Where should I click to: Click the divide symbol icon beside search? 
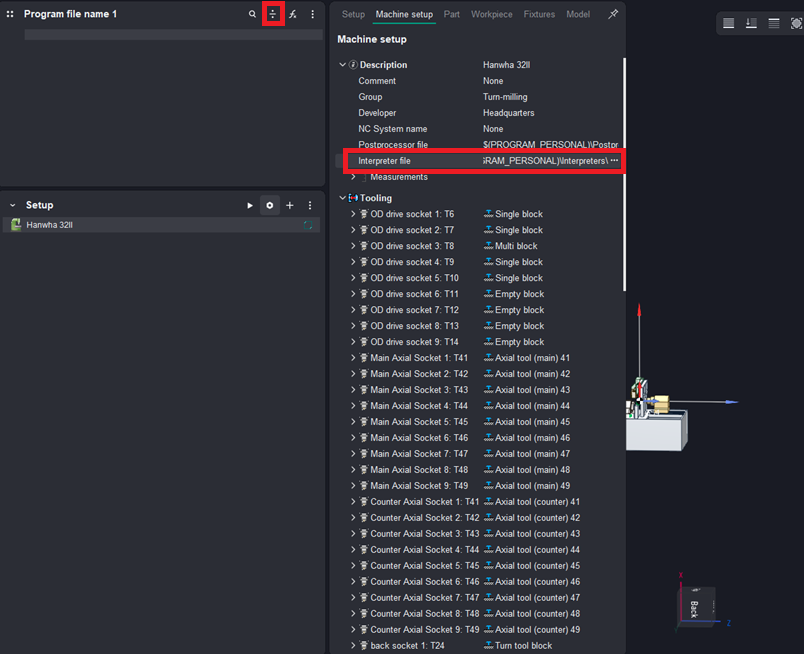pos(272,14)
